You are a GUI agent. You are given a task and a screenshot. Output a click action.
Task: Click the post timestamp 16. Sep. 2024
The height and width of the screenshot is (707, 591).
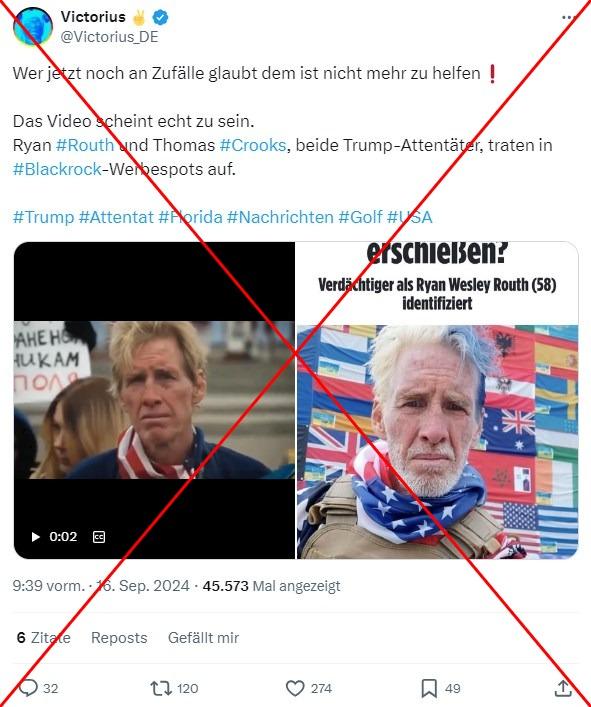point(142,586)
